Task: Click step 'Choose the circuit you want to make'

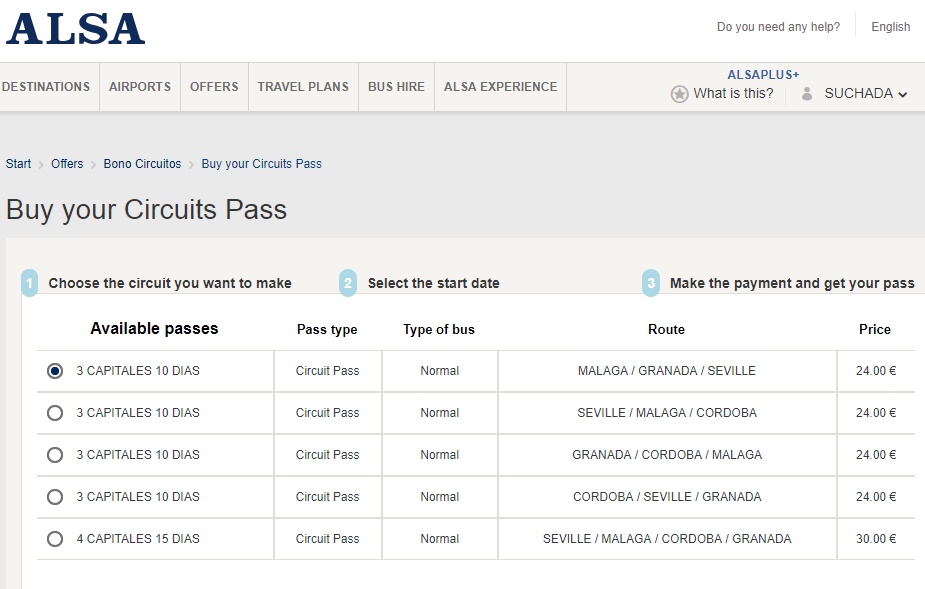Action: click(170, 283)
